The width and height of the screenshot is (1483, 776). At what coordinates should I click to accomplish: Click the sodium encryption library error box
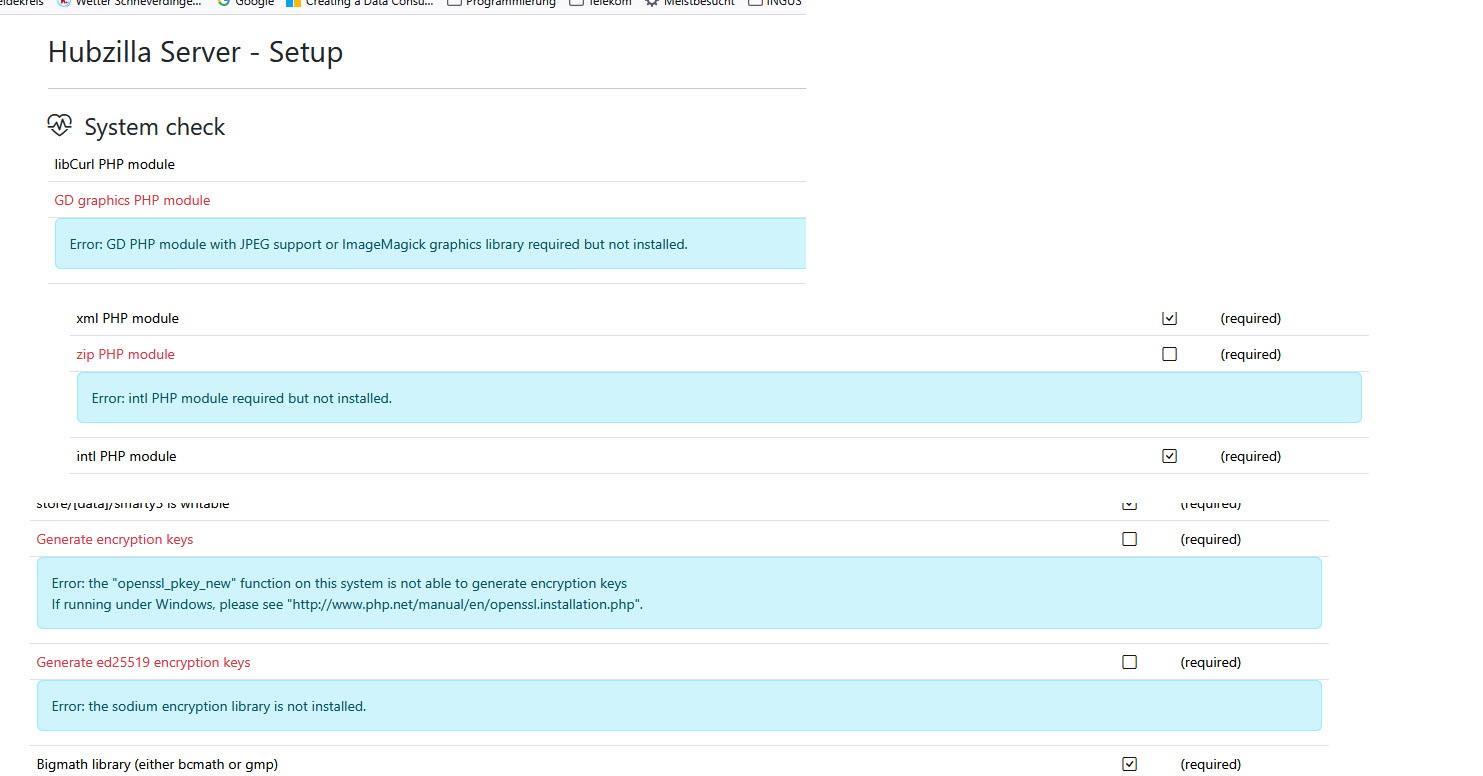[x=679, y=706]
